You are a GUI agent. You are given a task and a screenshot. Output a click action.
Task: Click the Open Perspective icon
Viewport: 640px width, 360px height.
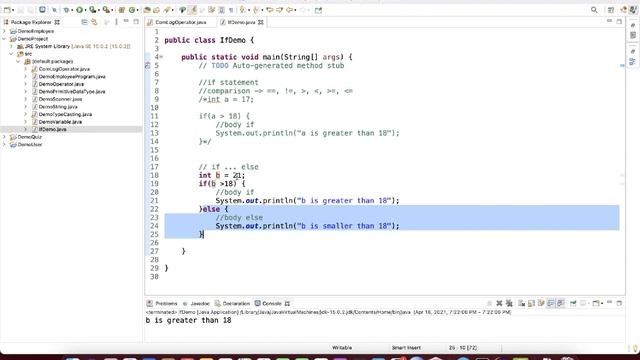pyautogui.click(x=611, y=10)
